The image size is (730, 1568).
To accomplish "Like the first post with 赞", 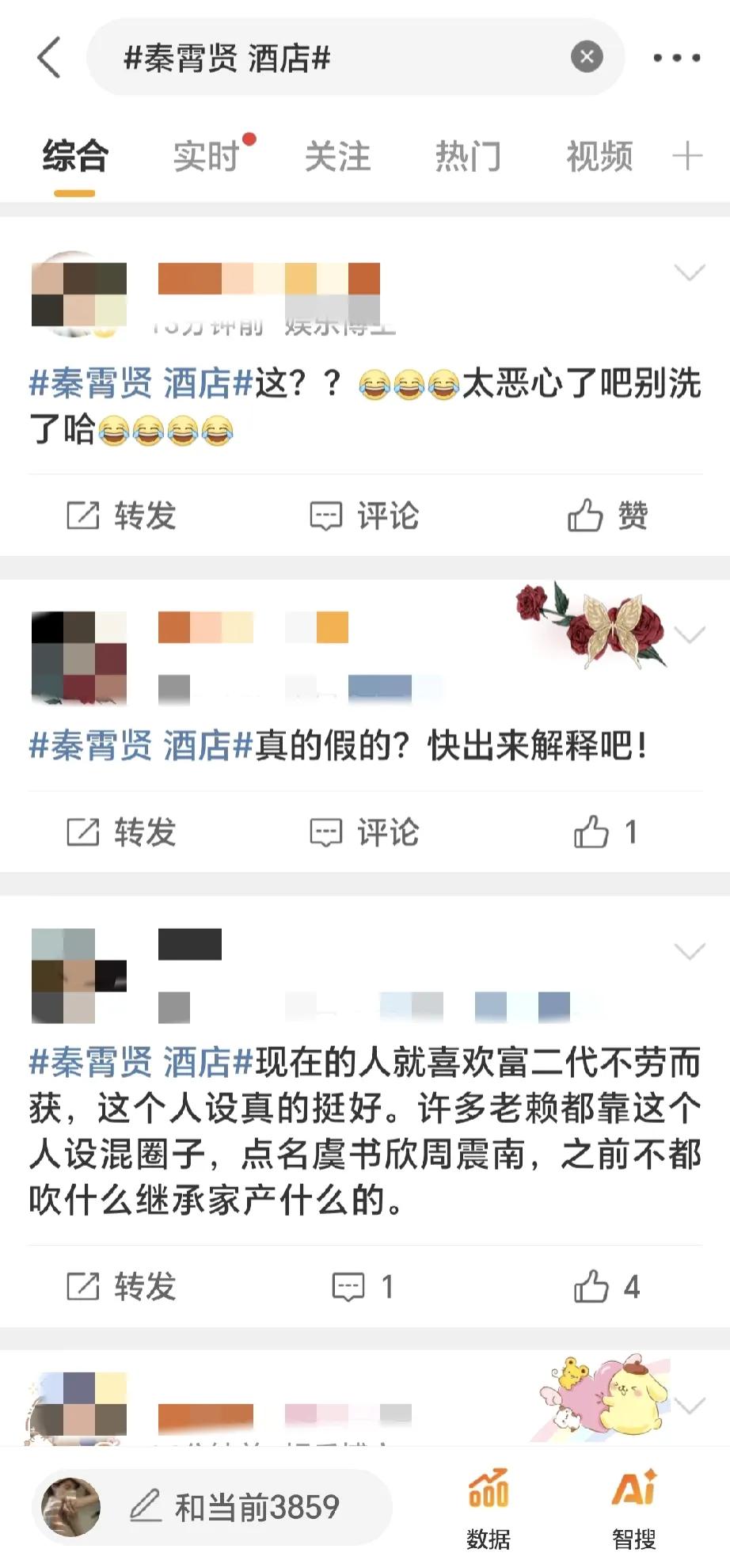I will 608,516.
